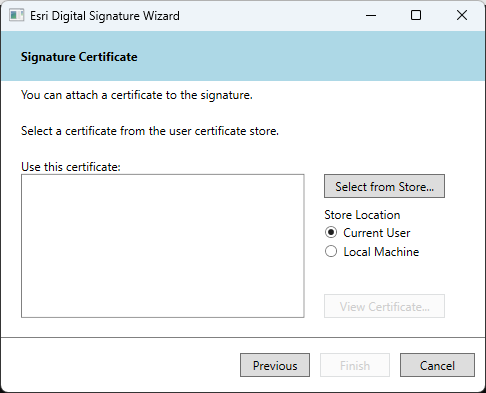
Task: Close the wizard window with X
Action: coord(462,15)
